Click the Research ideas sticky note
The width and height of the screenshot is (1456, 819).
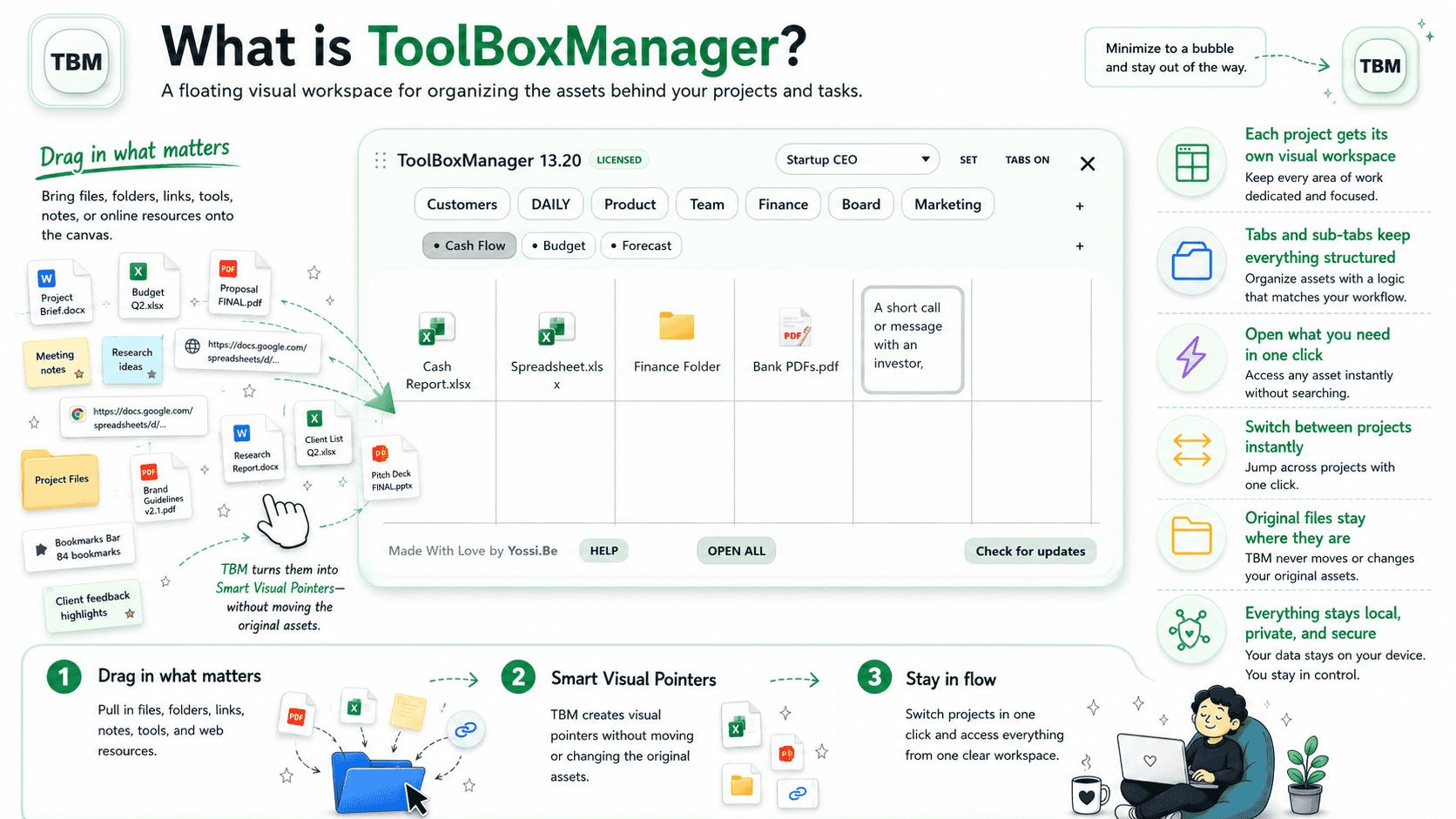(x=131, y=359)
